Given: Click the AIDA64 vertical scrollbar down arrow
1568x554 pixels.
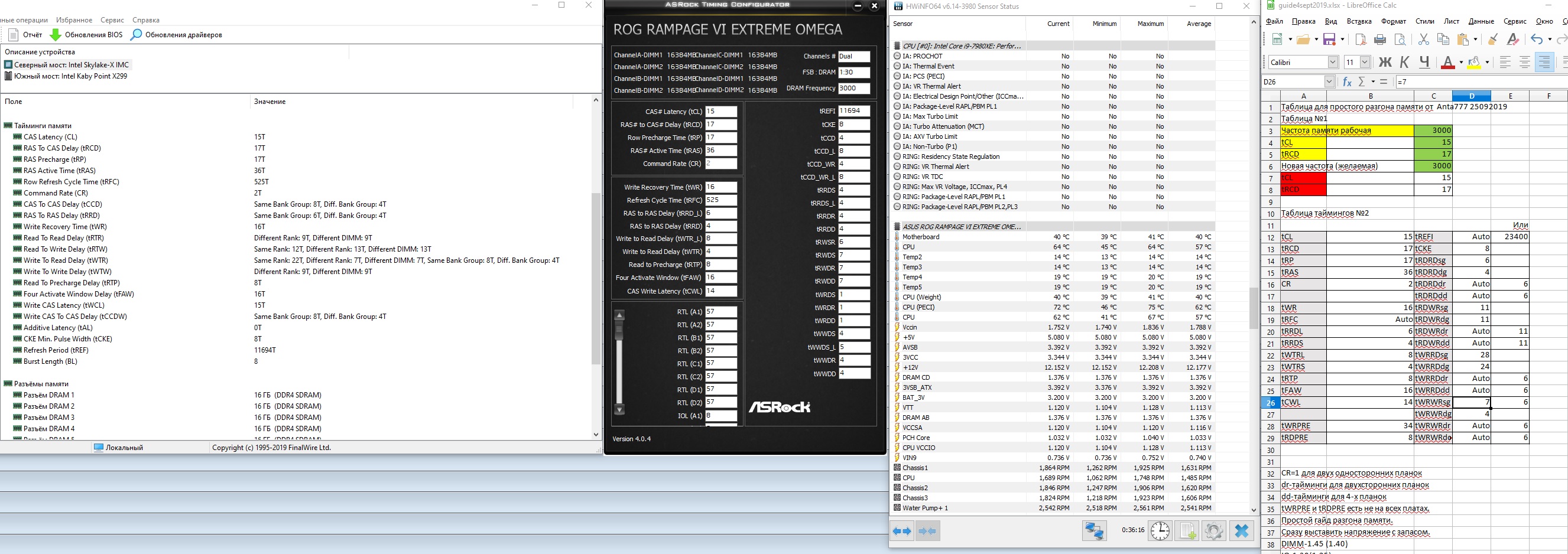Looking at the screenshot, I should coord(596,434).
